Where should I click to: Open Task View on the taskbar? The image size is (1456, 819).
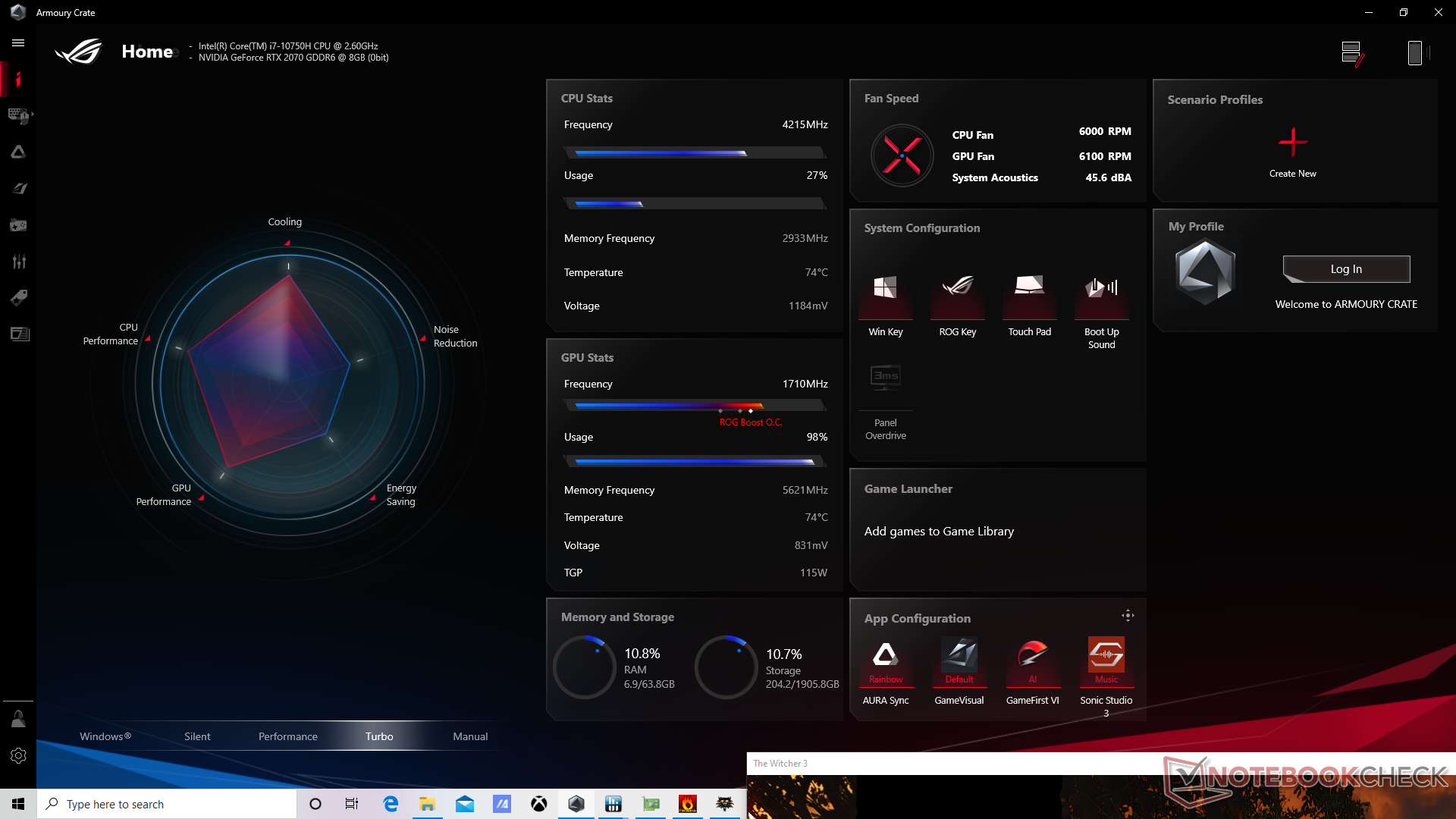pos(352,804)
